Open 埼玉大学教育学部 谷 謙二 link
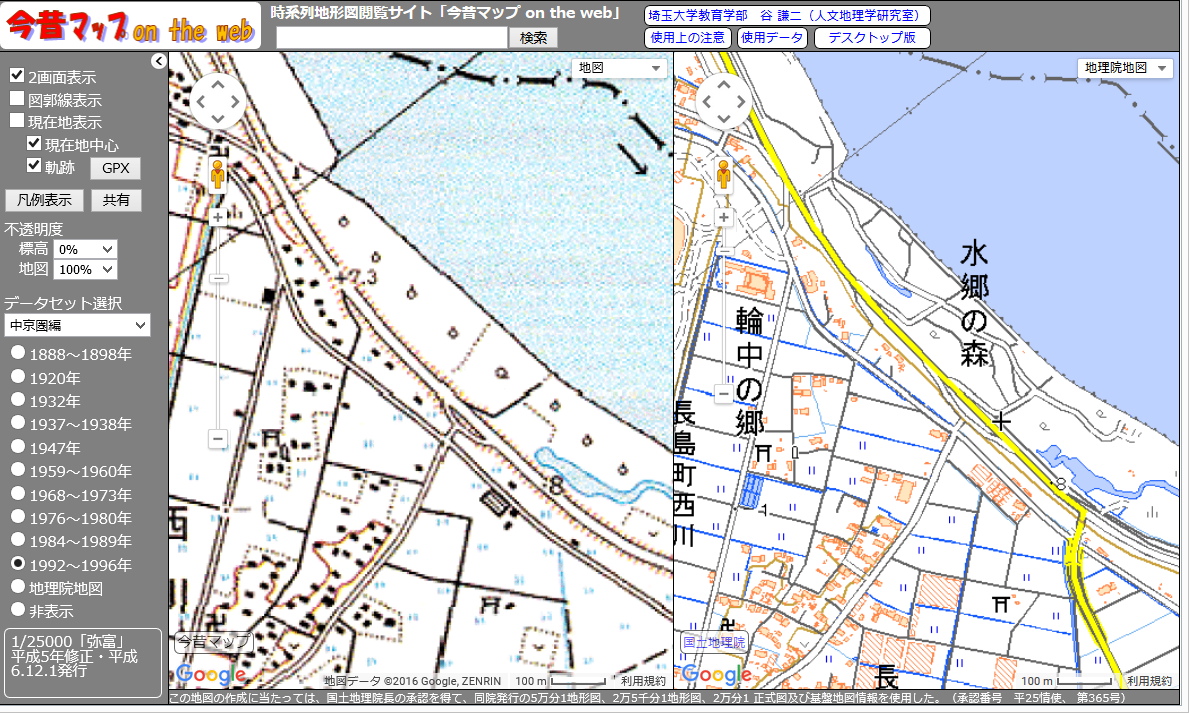The height and width of the screenshot is (713, 1189). coord(786,15)
